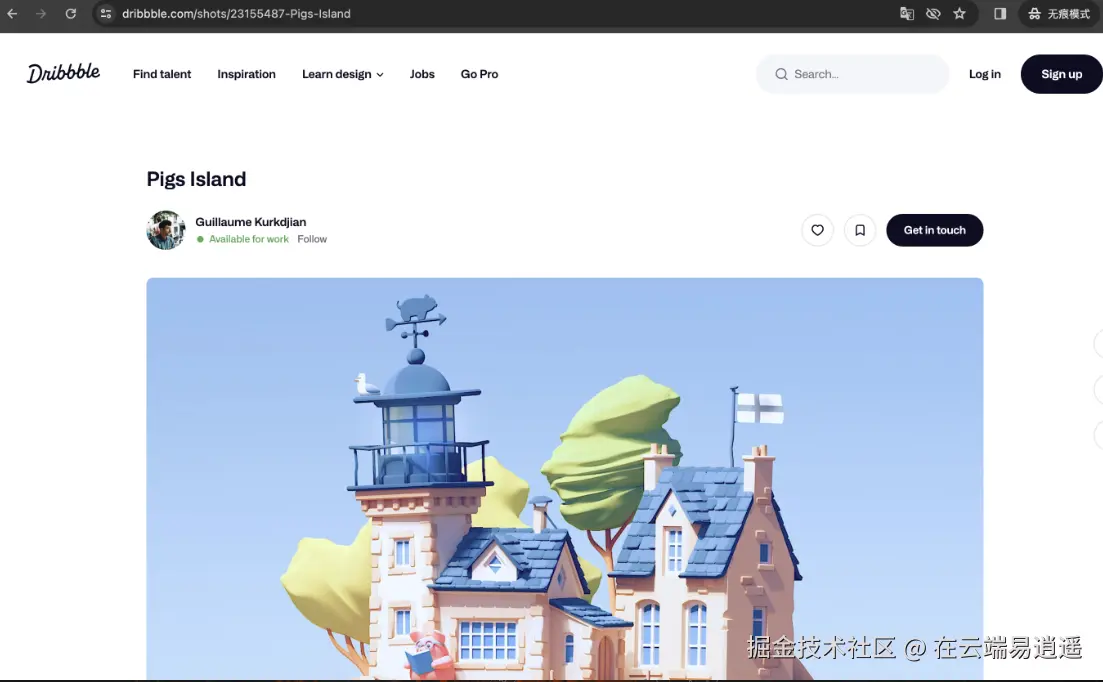Reload the page with the refresh icon

pyautogui.click(x=70, y=13)
